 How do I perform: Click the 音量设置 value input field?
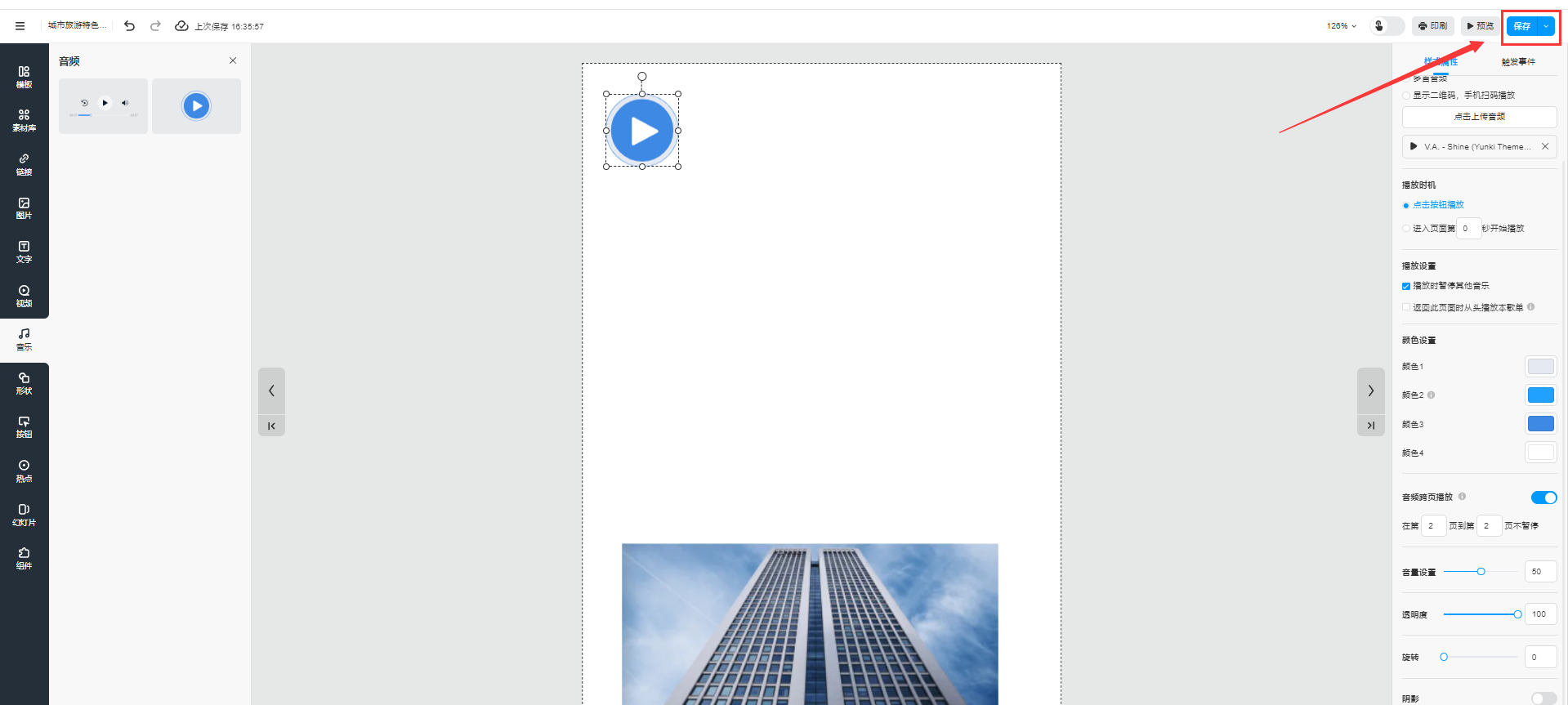tap(1539, 572)
